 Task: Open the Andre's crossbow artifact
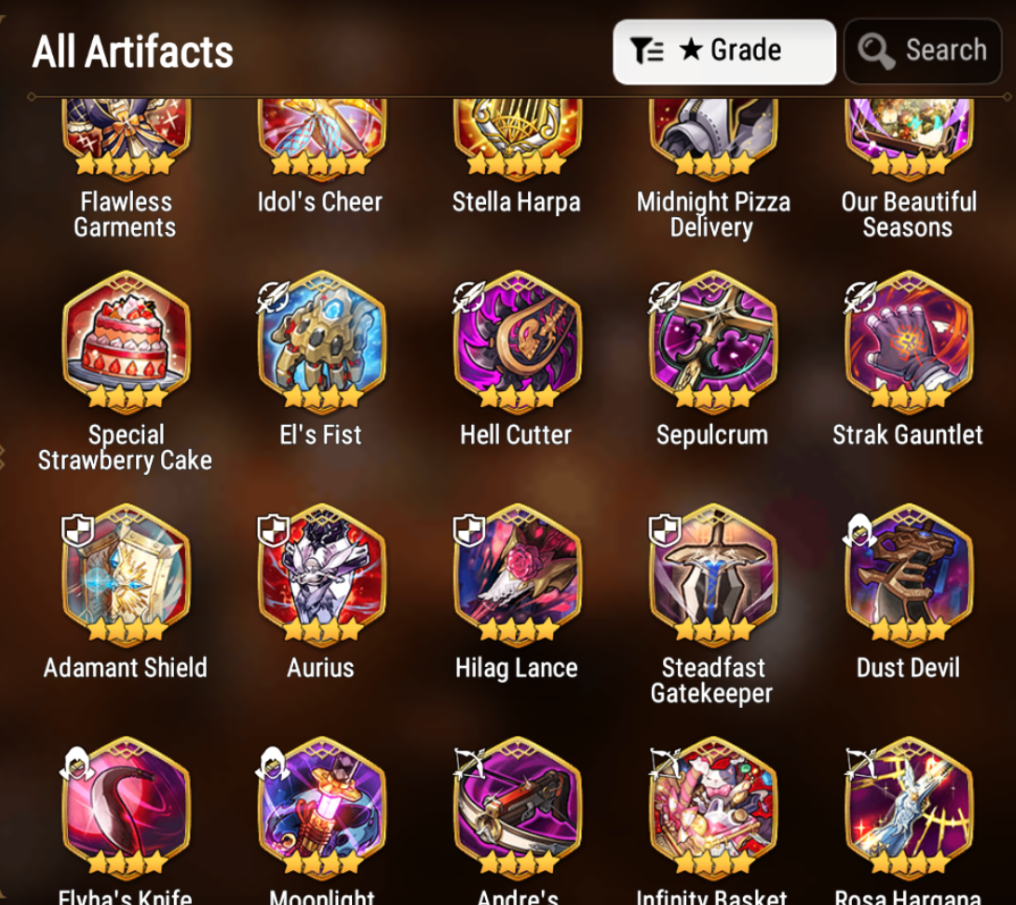click(x=517, y=808)
